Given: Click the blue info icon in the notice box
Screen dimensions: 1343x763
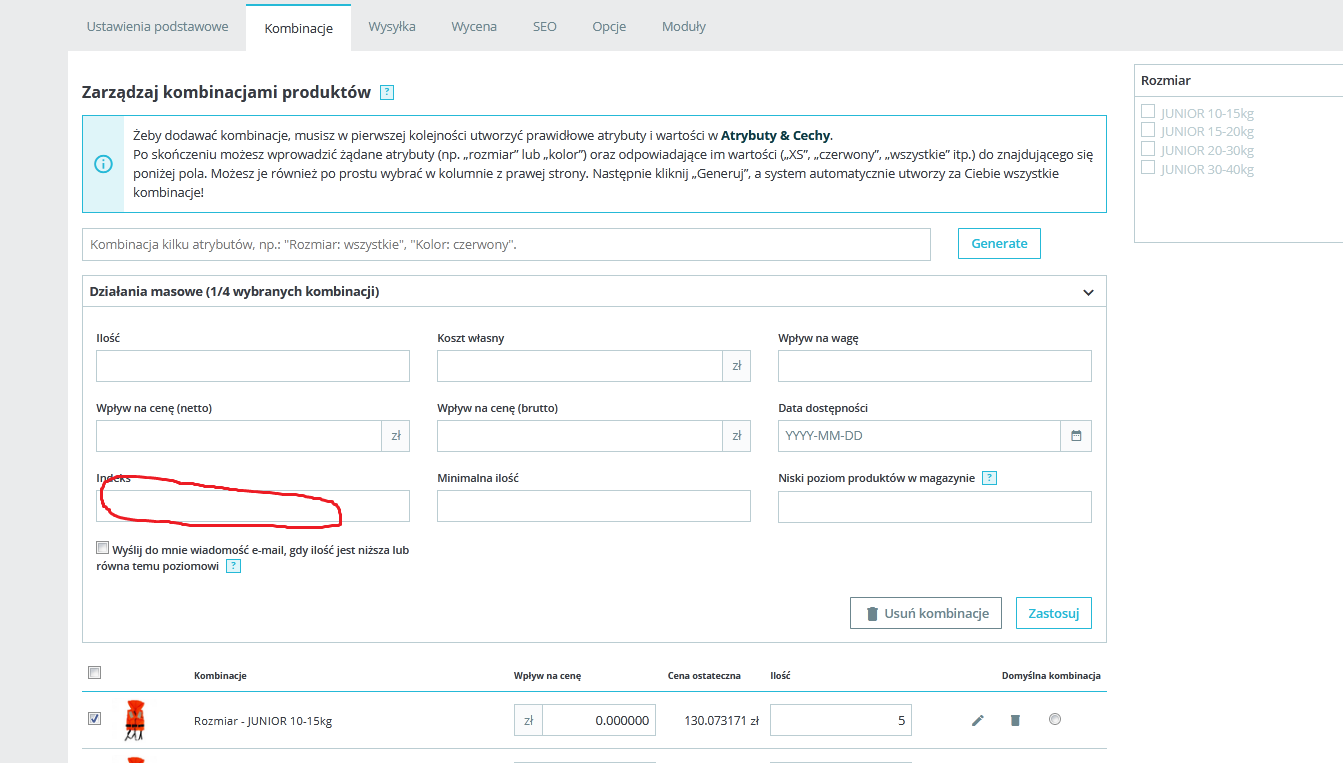Looking at the screenshot, I should (x=103, y=164).
